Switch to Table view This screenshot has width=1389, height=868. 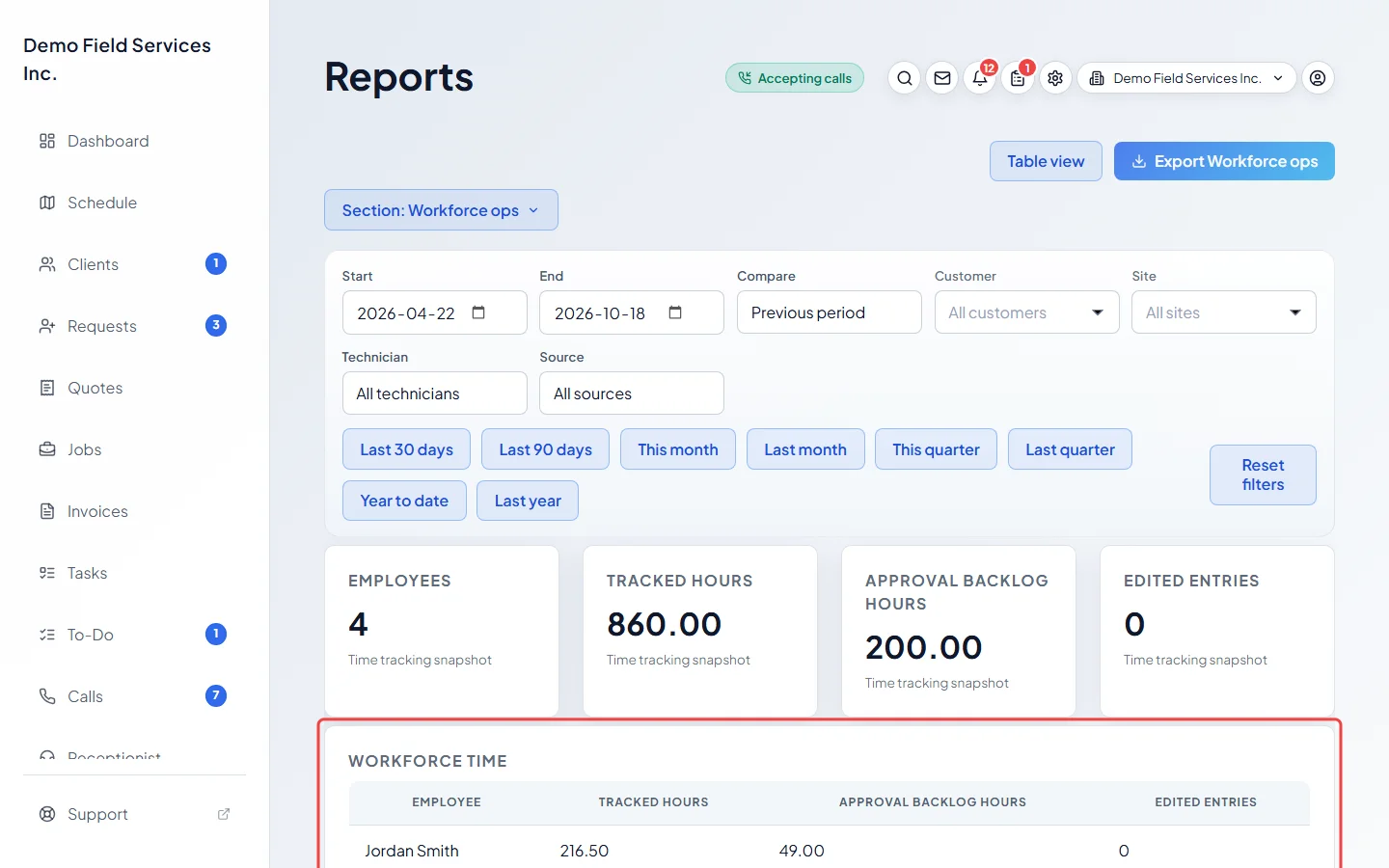pos(1046,161)
